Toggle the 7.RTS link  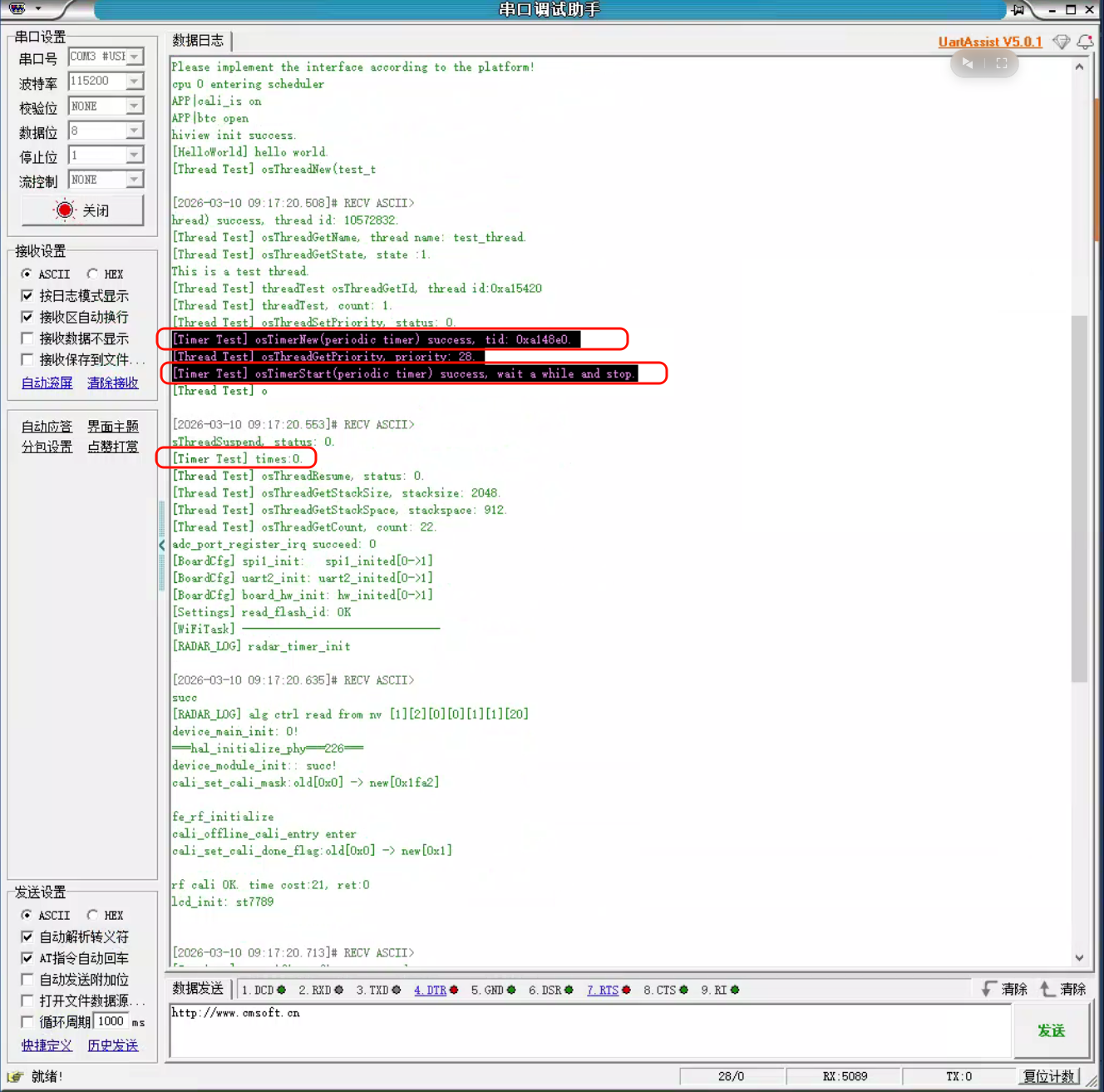click(x=602, y=990)
